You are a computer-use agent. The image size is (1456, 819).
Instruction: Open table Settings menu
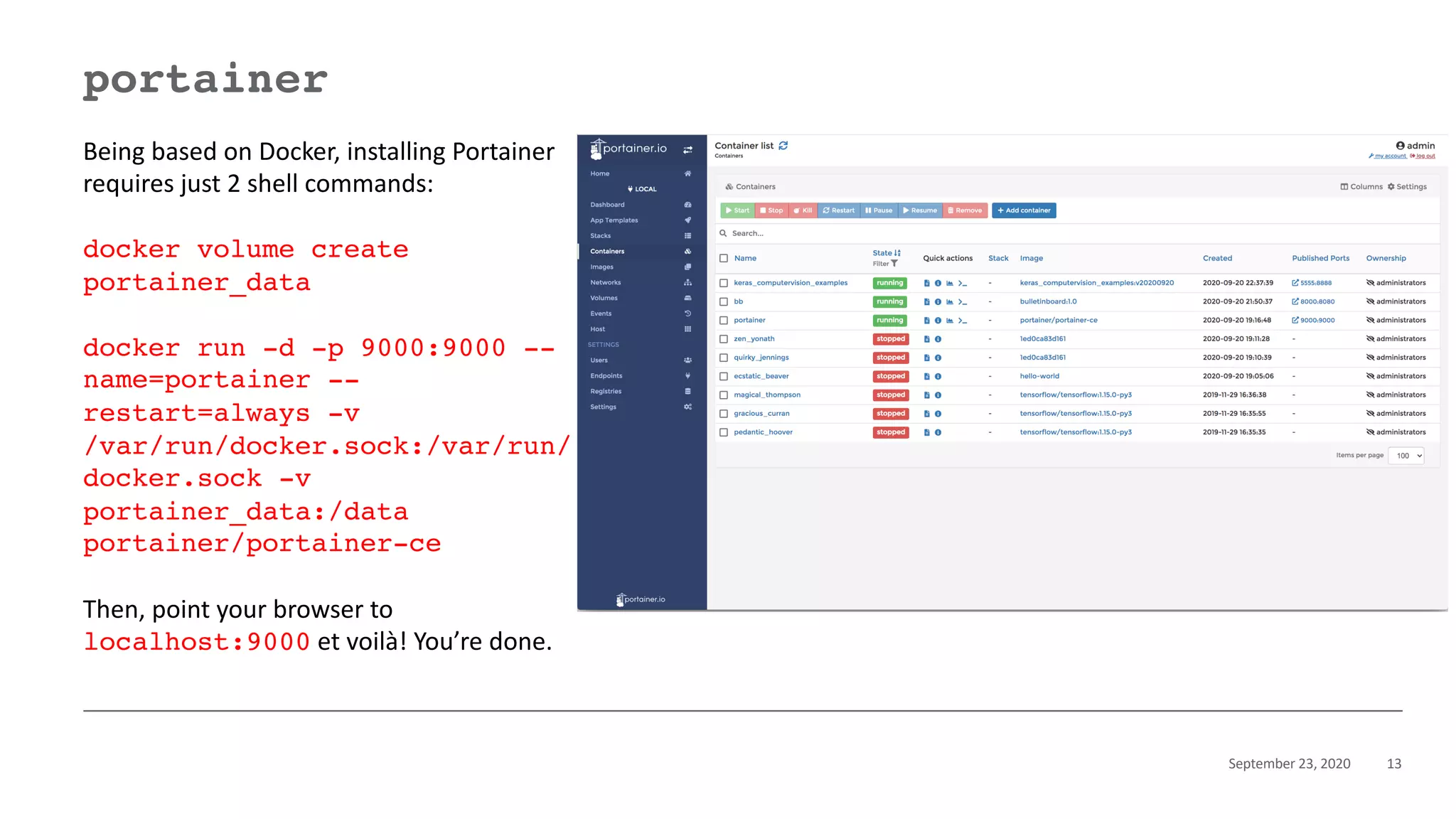tap(1407, 187)
